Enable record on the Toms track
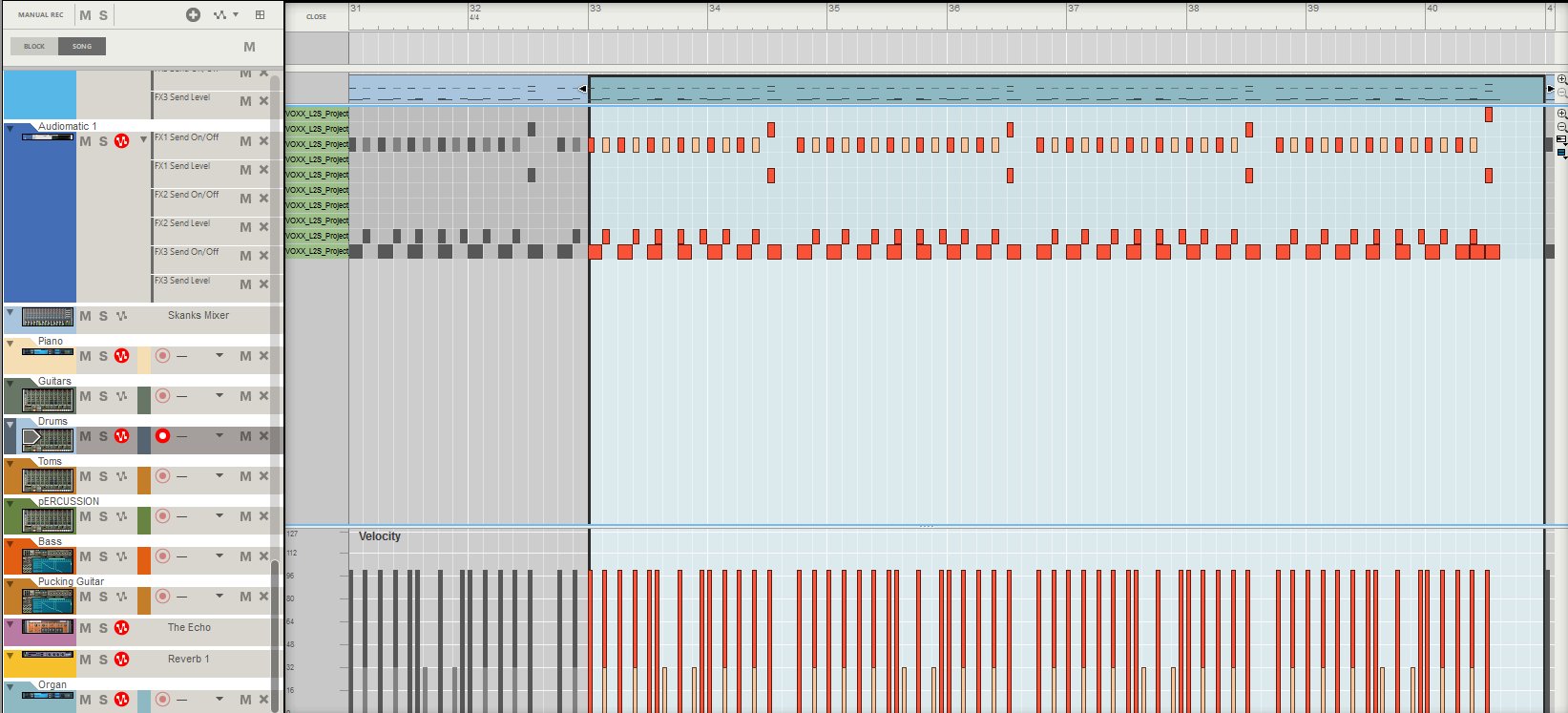Screen dimensions: 1568x713 coord(162,476)
